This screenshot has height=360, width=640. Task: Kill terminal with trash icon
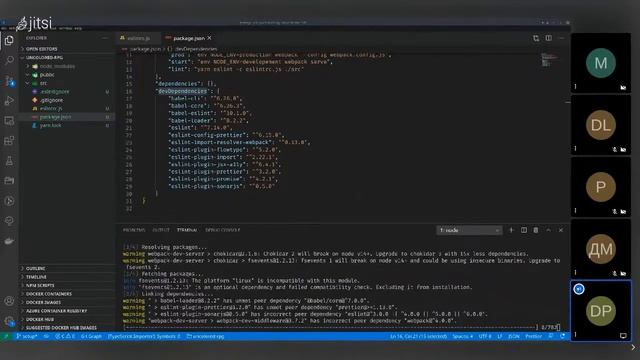536,230
